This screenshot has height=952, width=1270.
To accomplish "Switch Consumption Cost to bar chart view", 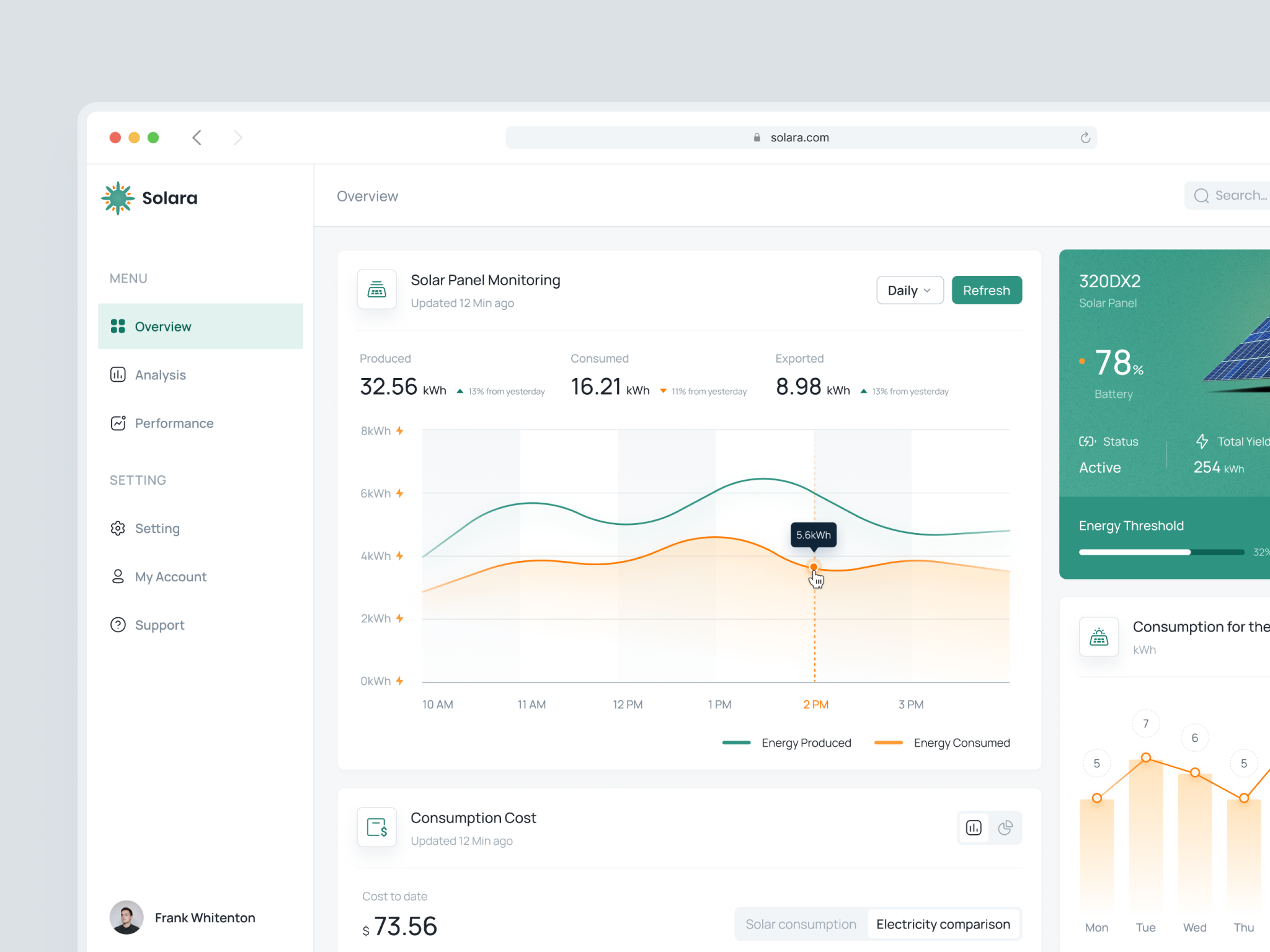I will 973,827.
